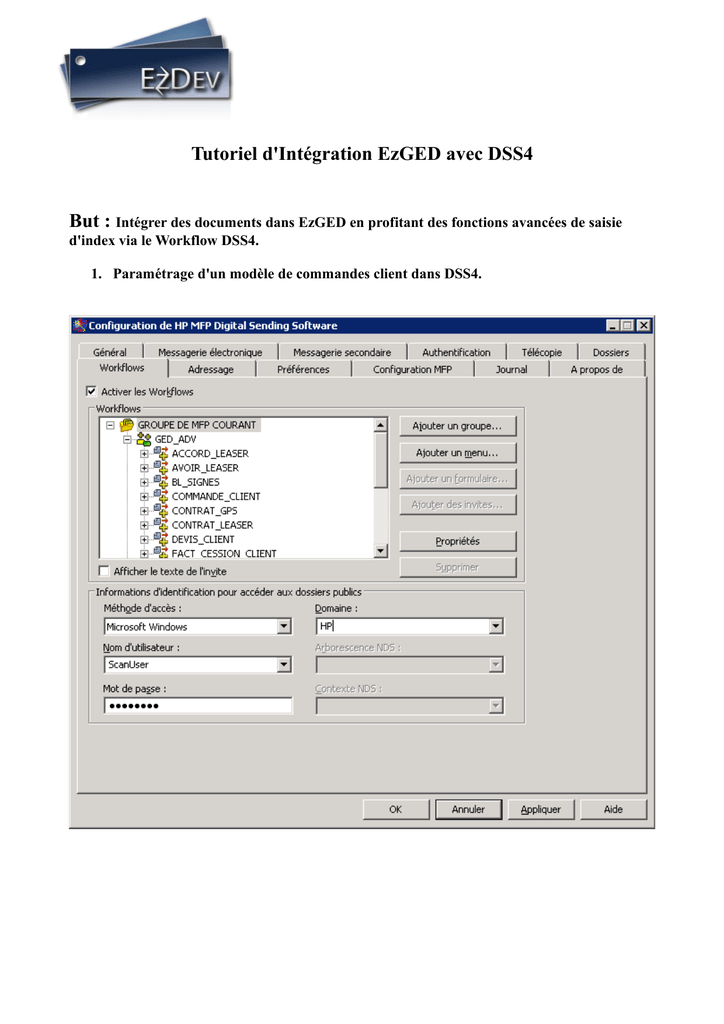
Task: Click the FACT_CESSION_CLIENT workflow icon
Action: click(161, 553)
